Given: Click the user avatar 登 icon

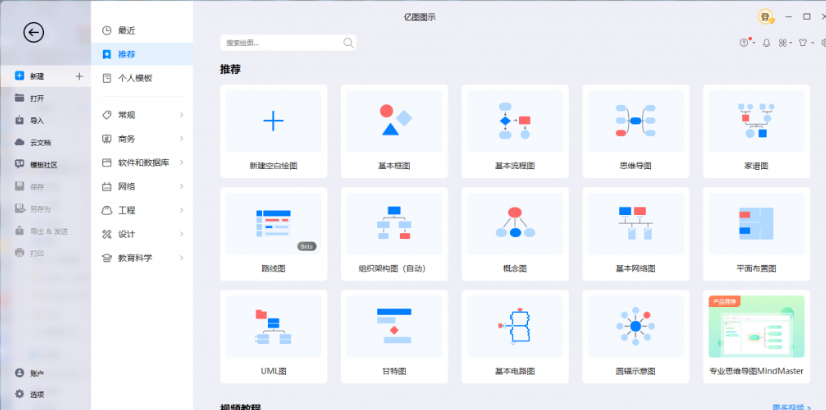Looking at the screenshot, I should point(766,17).
